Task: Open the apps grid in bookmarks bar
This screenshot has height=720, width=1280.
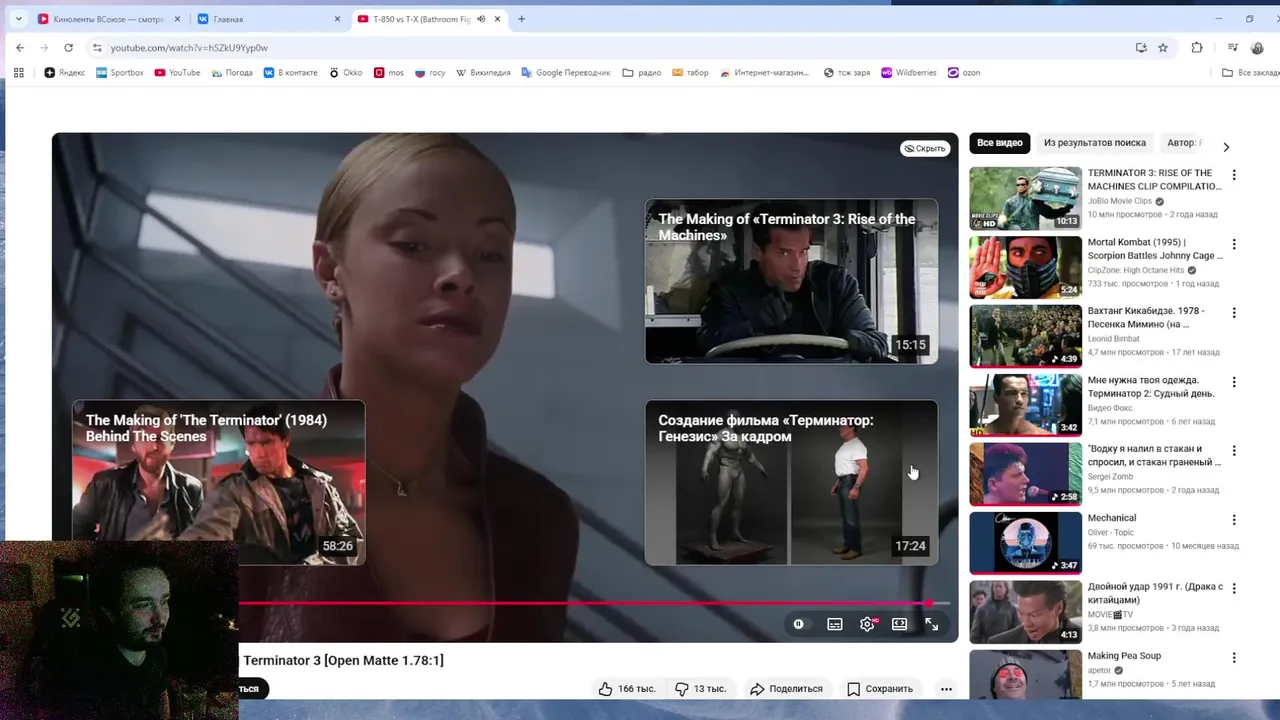Action: point(18,73)
